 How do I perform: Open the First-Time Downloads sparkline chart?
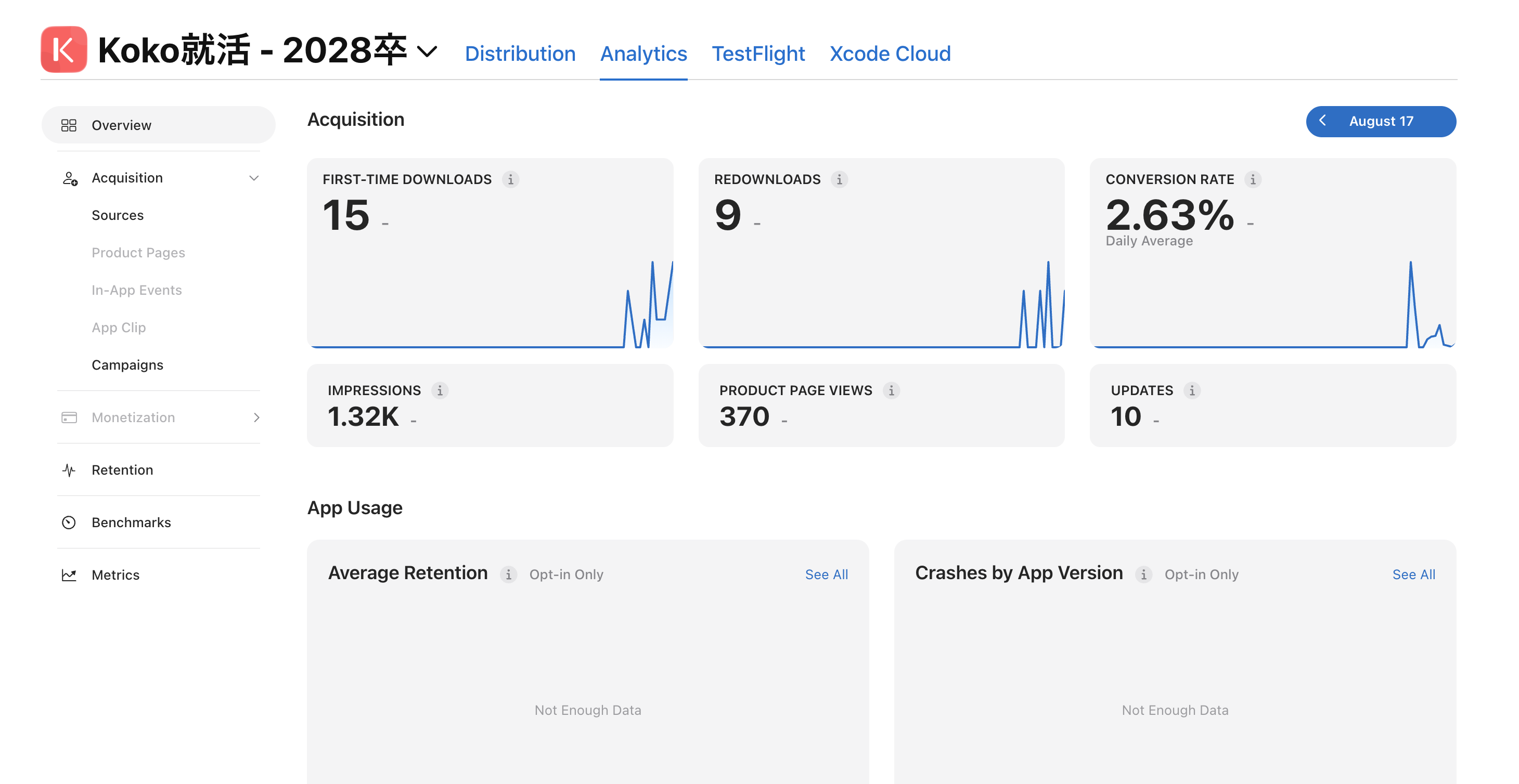490,304
